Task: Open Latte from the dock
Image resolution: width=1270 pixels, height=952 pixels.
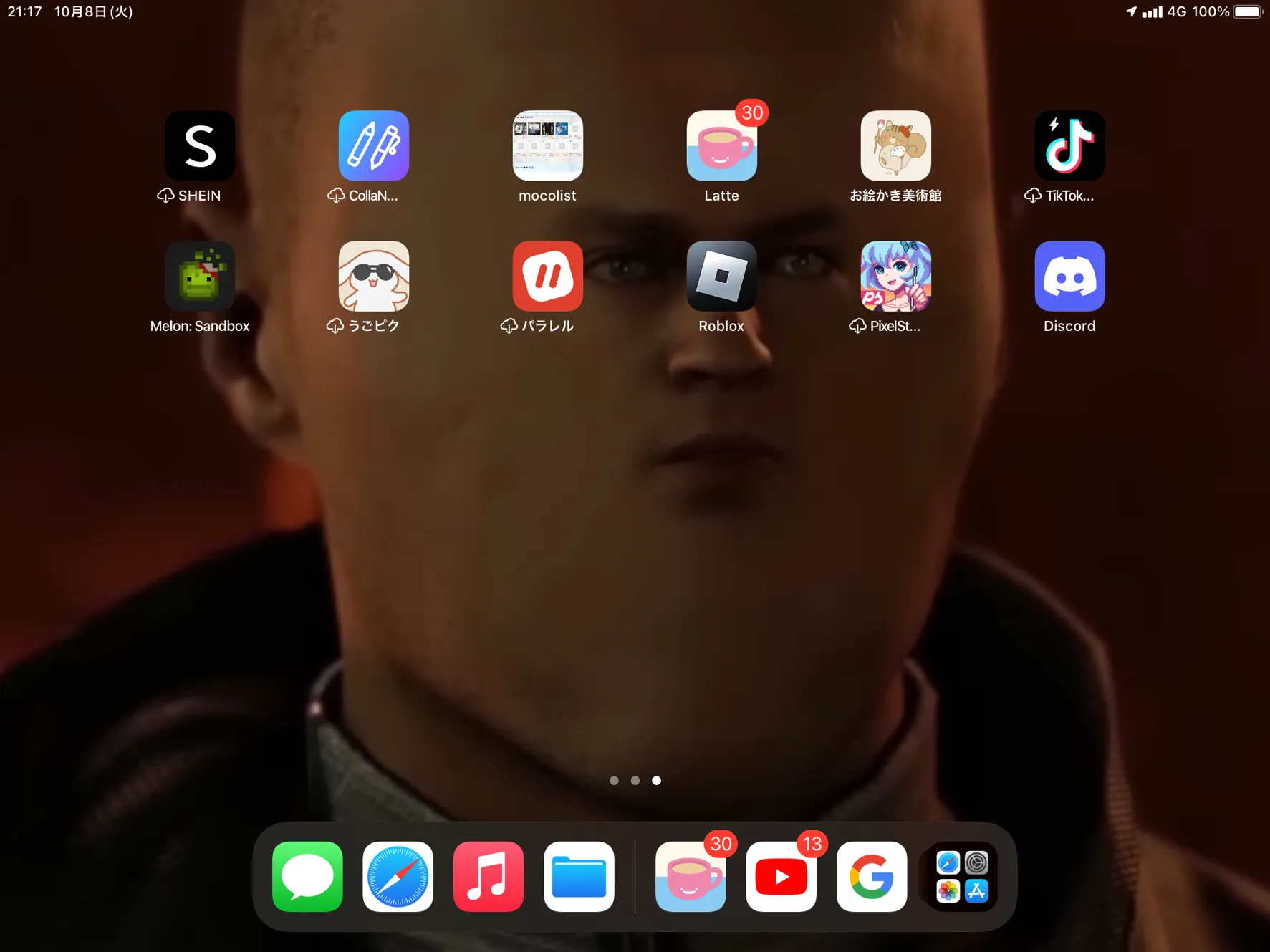Action: point(691,876)
